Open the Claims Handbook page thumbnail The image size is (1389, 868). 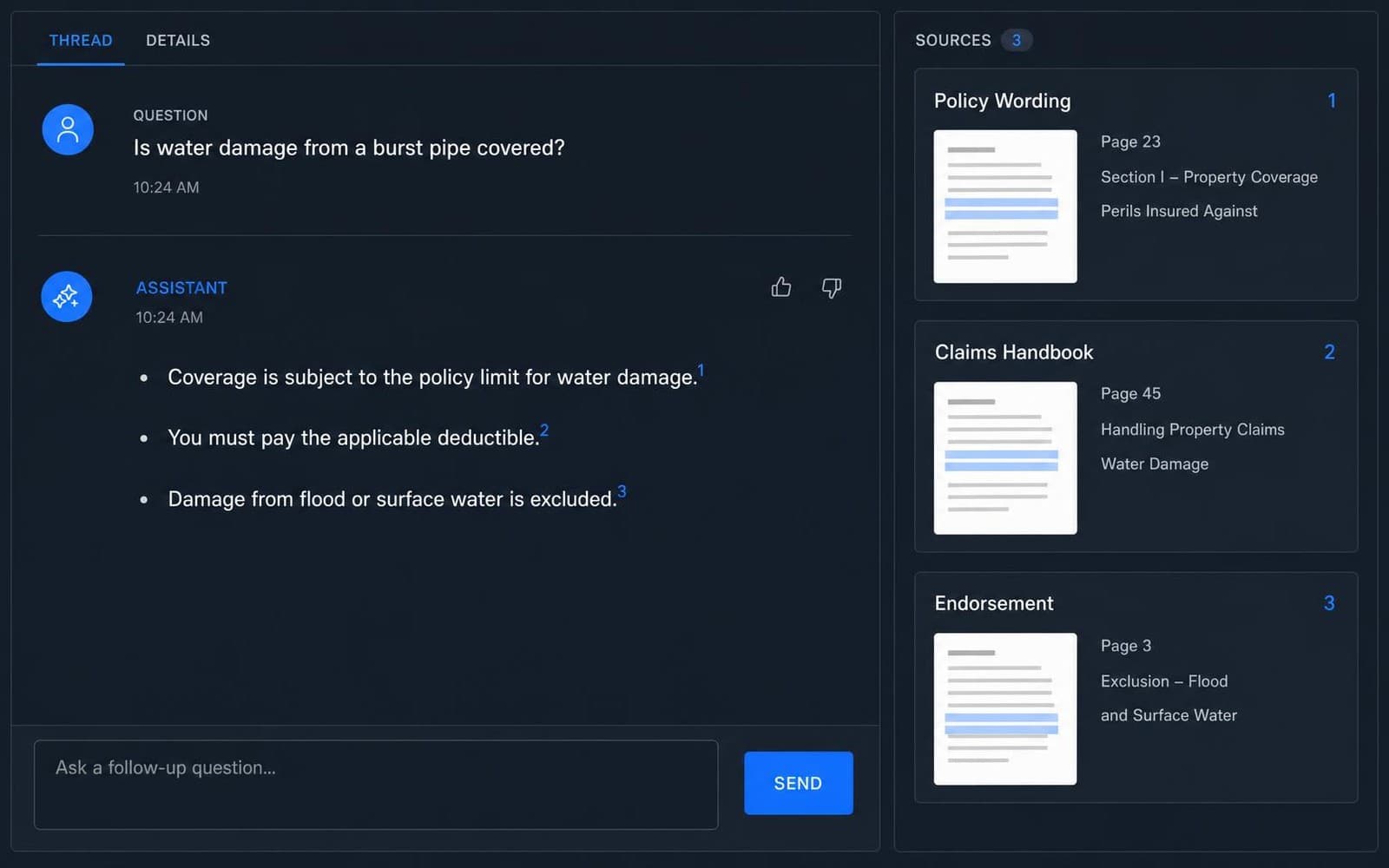tap(1005, 457)
